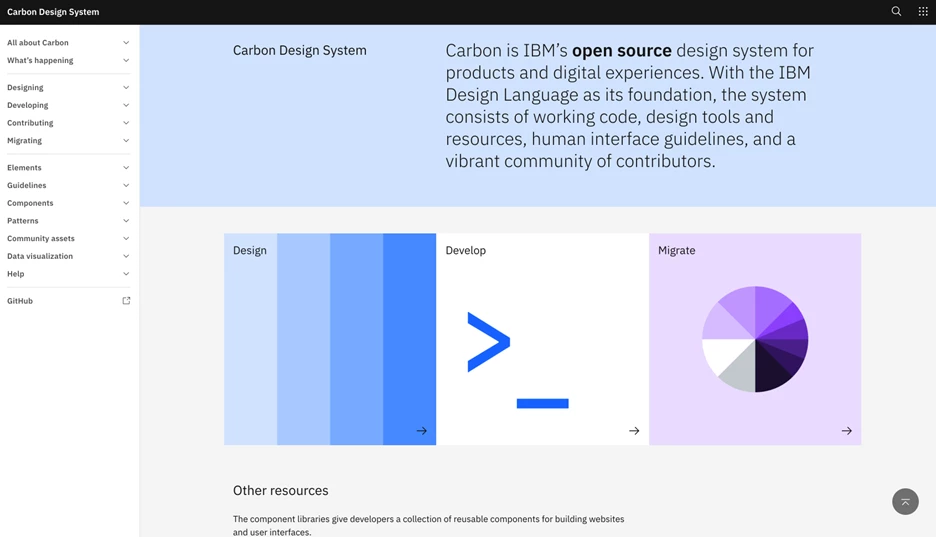
Task: Click the GitHub external link icon
Action: (x=126, y=301)
